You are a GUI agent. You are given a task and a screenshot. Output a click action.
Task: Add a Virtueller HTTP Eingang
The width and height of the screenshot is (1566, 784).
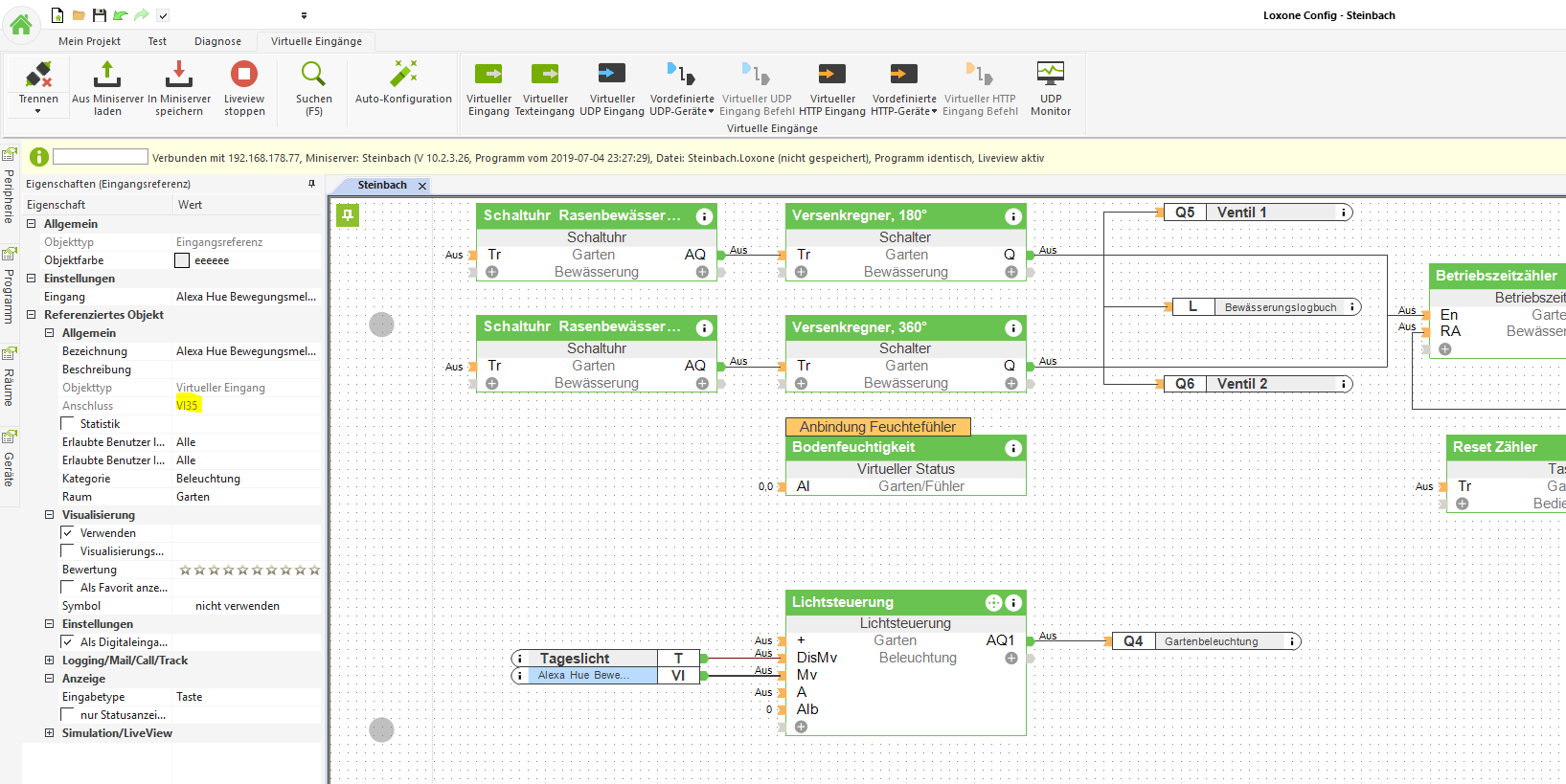831,75
